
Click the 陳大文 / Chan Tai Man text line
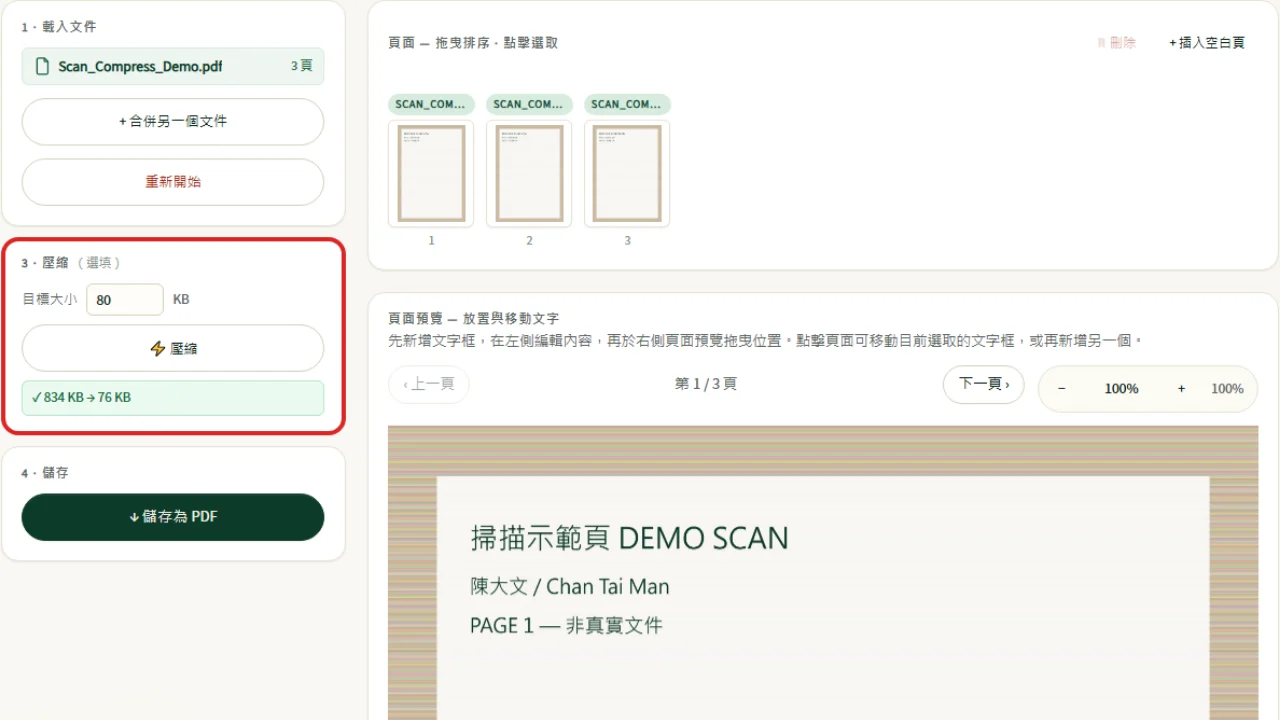coord(569,587)
